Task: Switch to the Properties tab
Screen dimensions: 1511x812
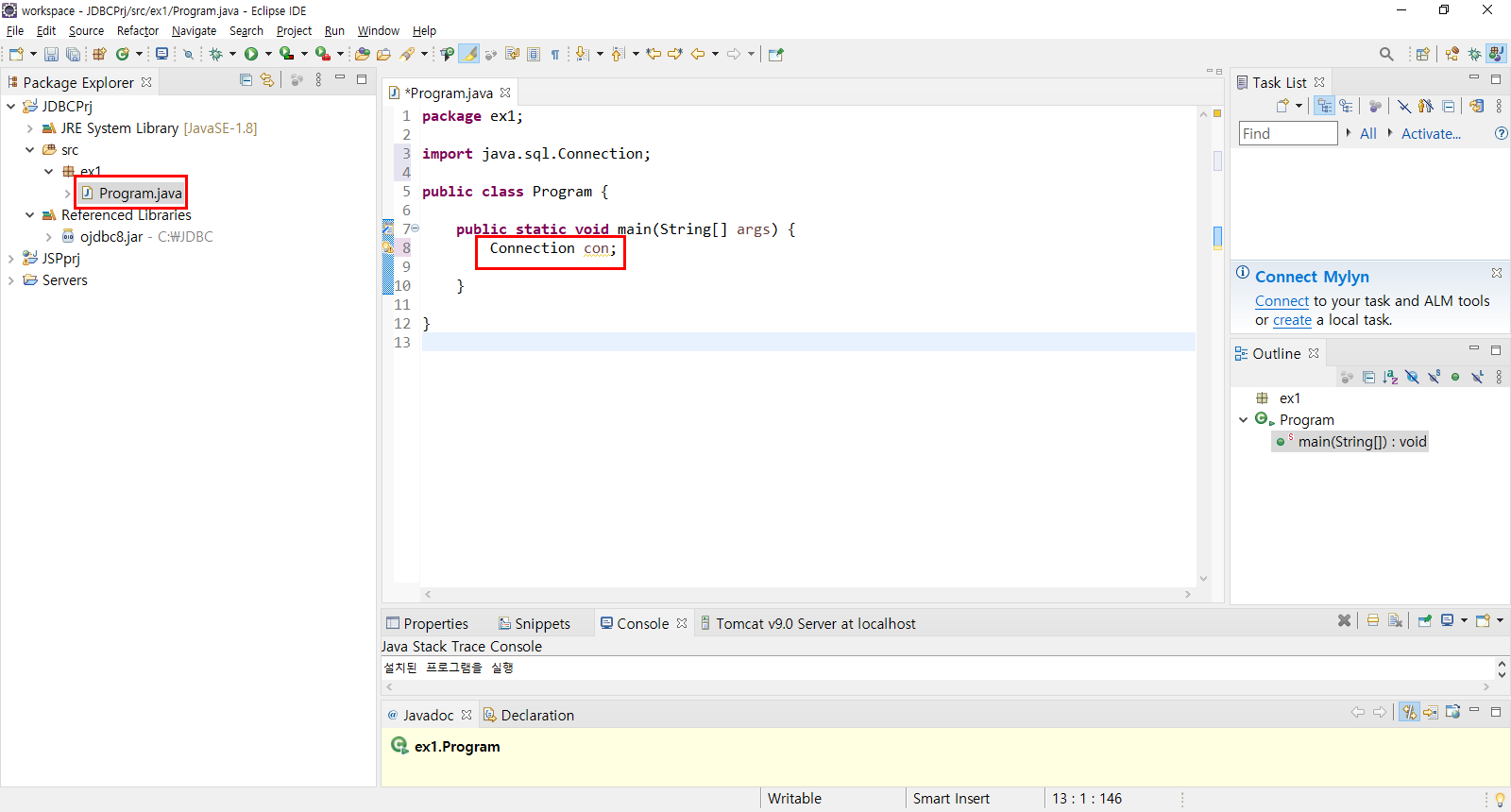Action: pos(428,624)
